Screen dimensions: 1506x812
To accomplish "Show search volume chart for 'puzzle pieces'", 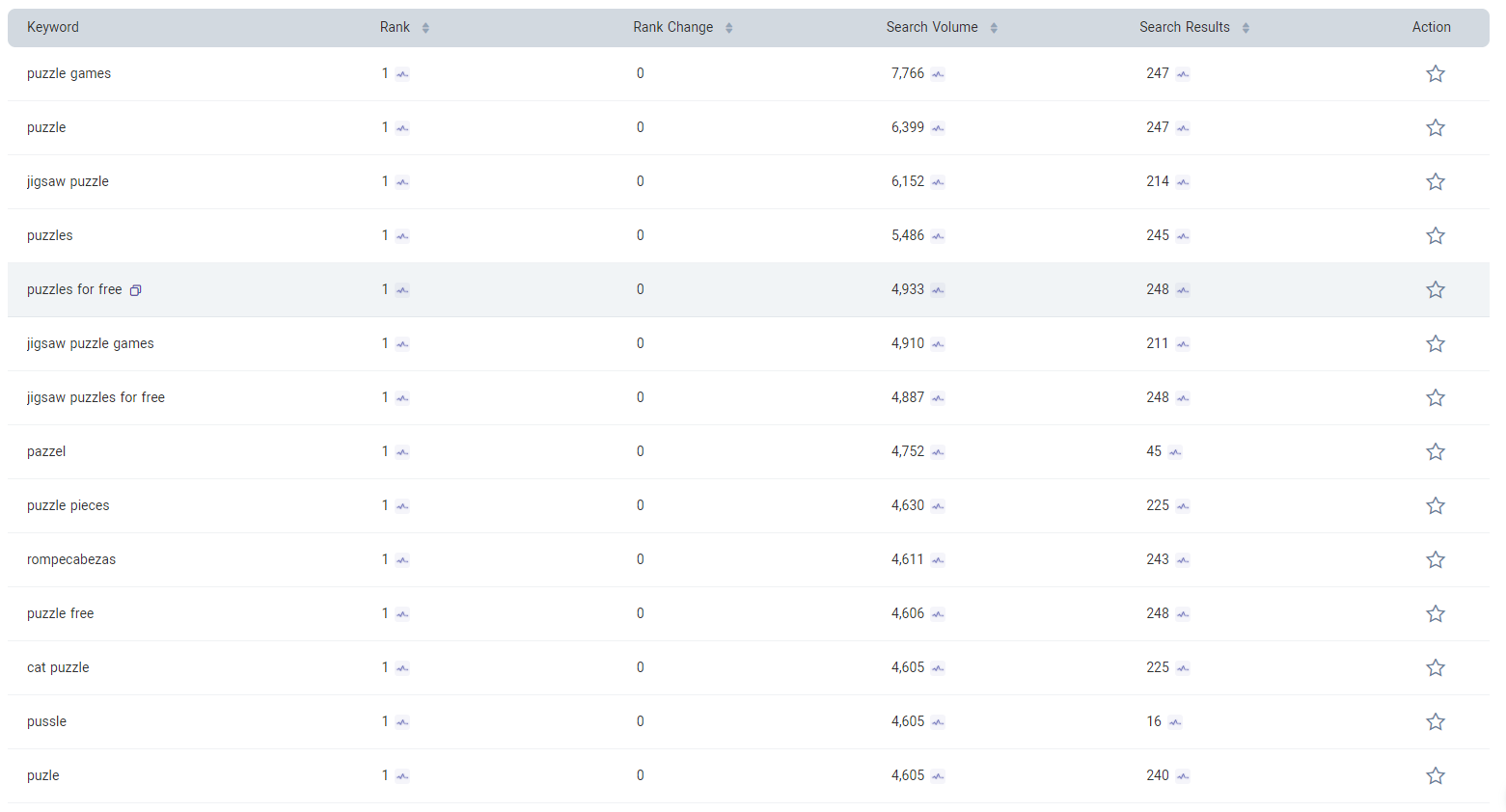I will point(938,506).
